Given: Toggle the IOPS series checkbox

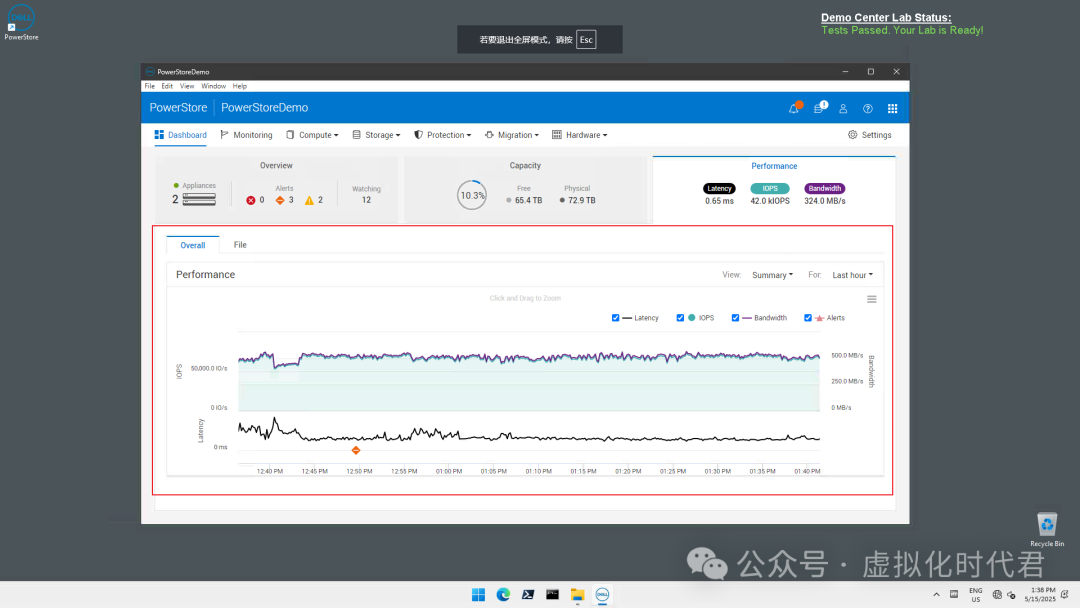Looking at the screenshot, I should [681, 318].
